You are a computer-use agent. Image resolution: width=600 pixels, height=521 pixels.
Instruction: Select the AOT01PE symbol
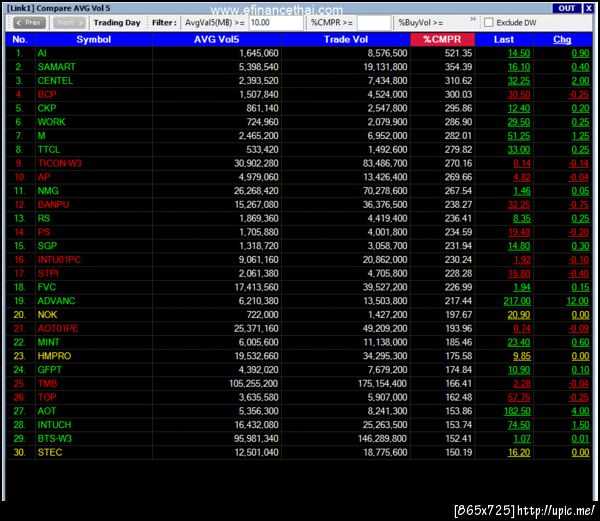tap(58, 329)
